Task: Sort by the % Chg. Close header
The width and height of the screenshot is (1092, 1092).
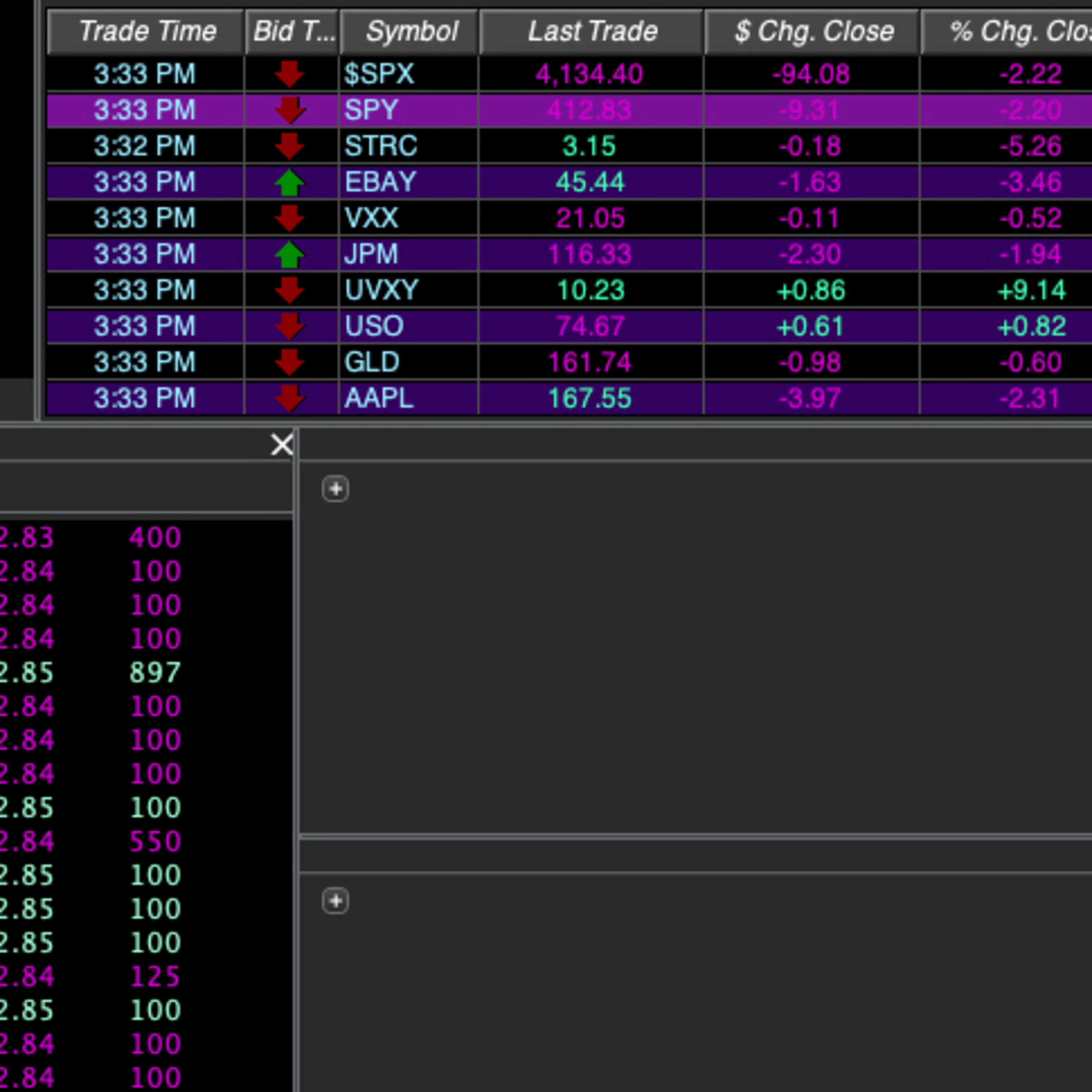Action: coord(1007,32)
